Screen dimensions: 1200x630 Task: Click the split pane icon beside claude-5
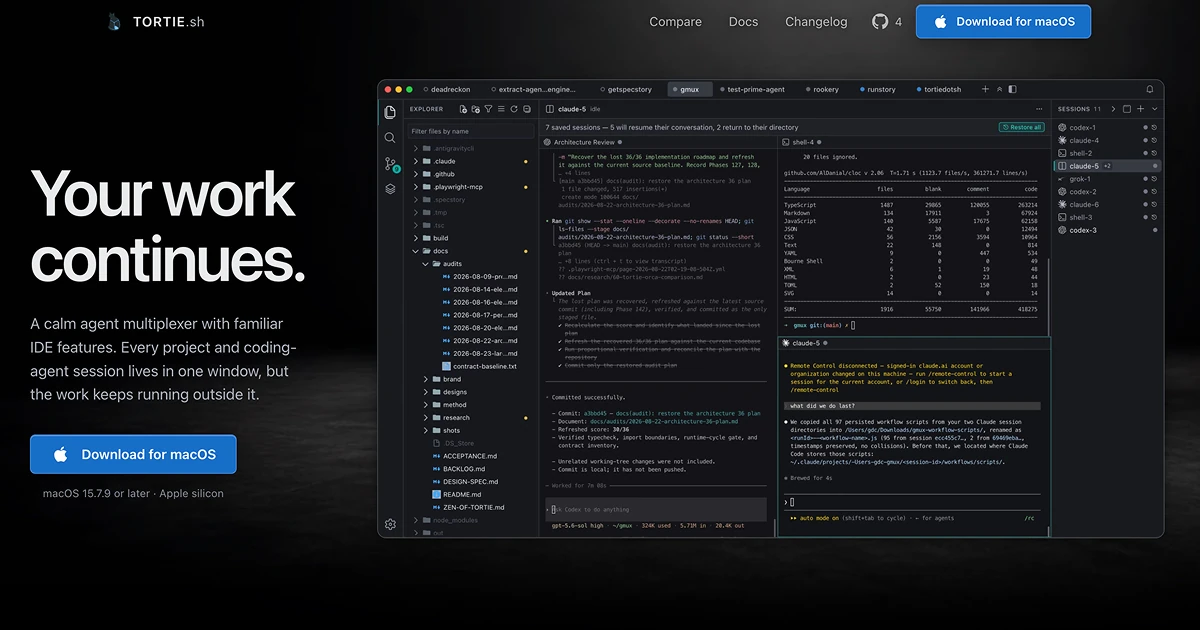click(x=549, y=109)
